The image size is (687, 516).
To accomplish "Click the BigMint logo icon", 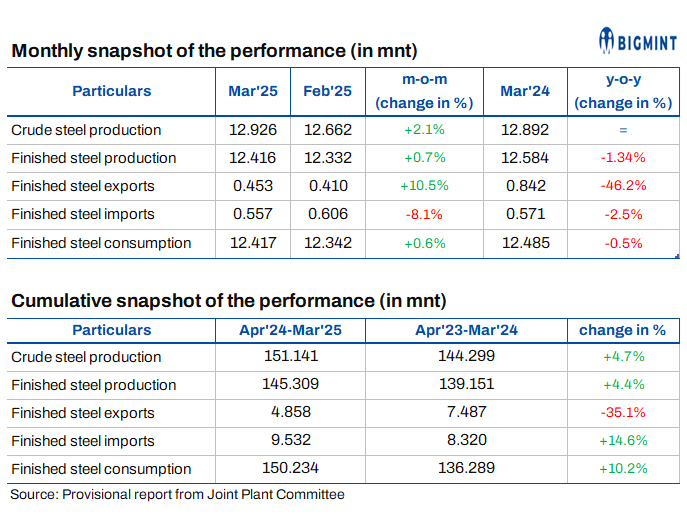I will click(608, 41).
